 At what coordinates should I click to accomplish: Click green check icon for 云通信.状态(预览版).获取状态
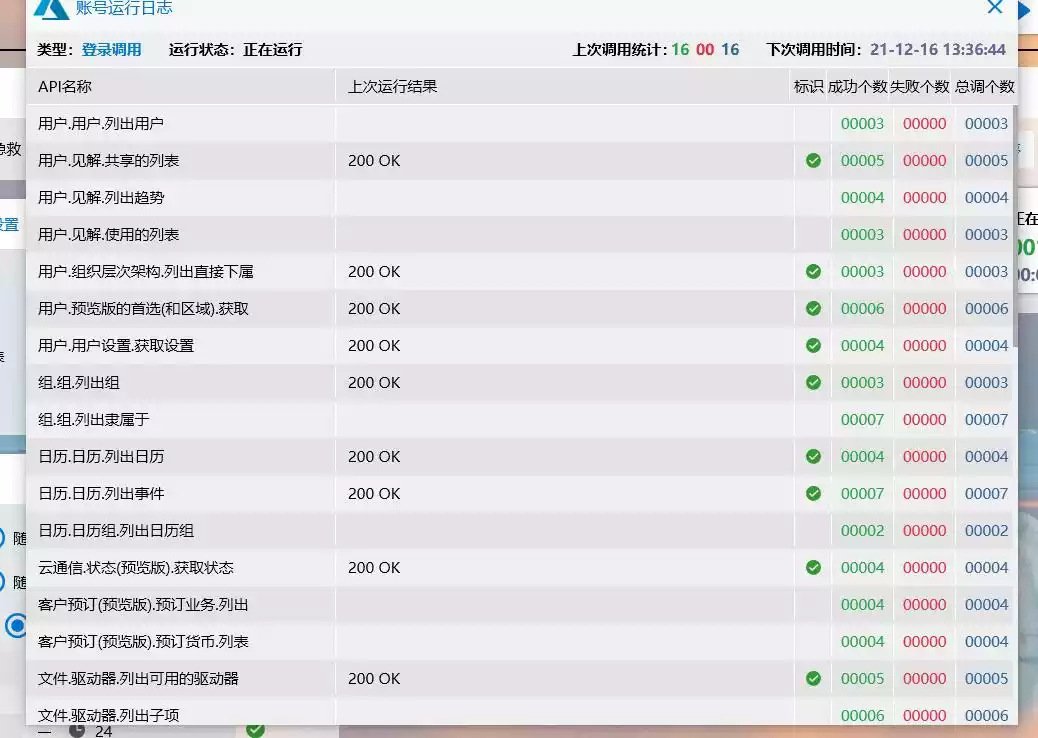coord(813,568)
